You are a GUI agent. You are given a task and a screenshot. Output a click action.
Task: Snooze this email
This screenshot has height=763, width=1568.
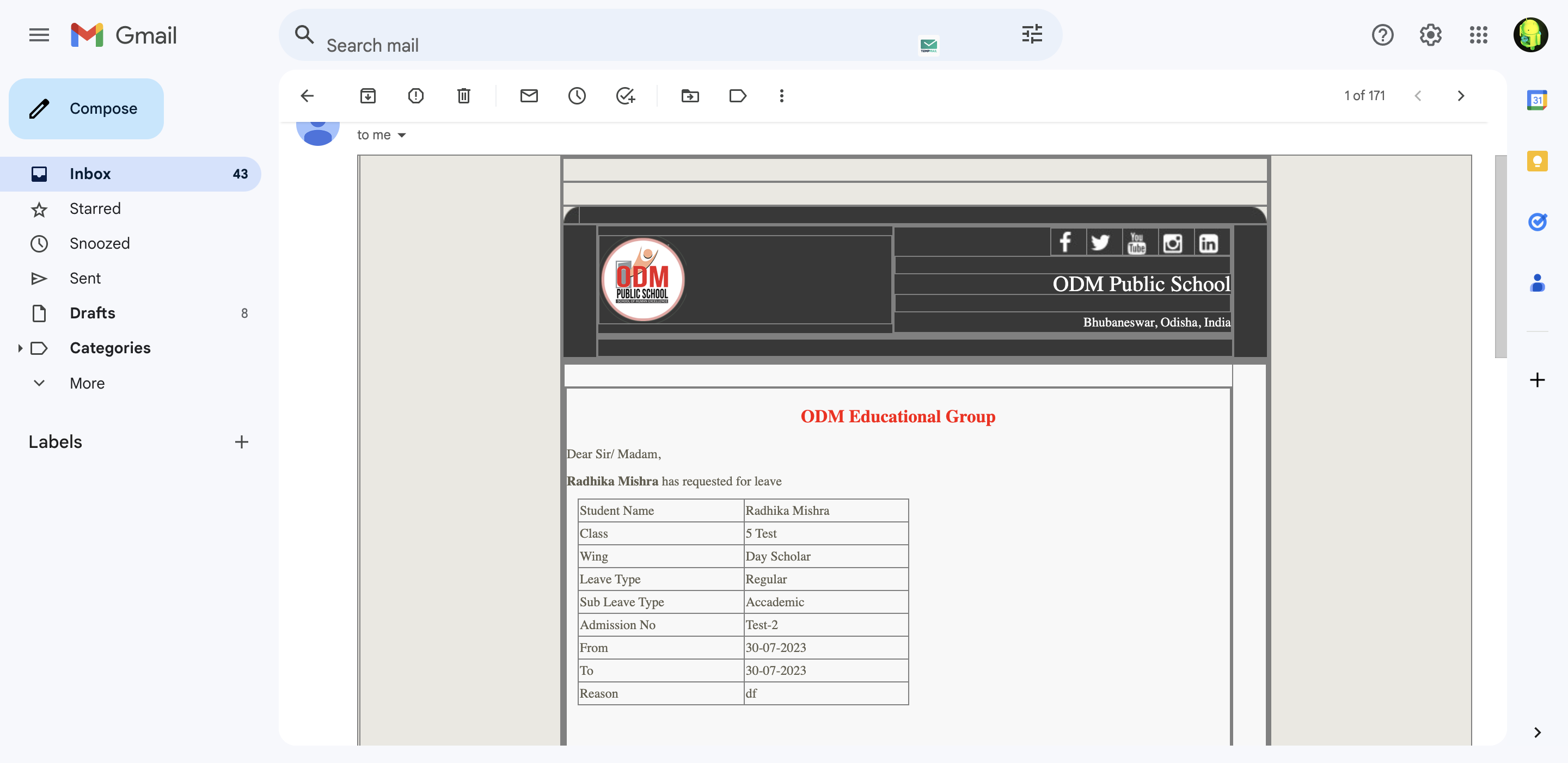point(577,96)
